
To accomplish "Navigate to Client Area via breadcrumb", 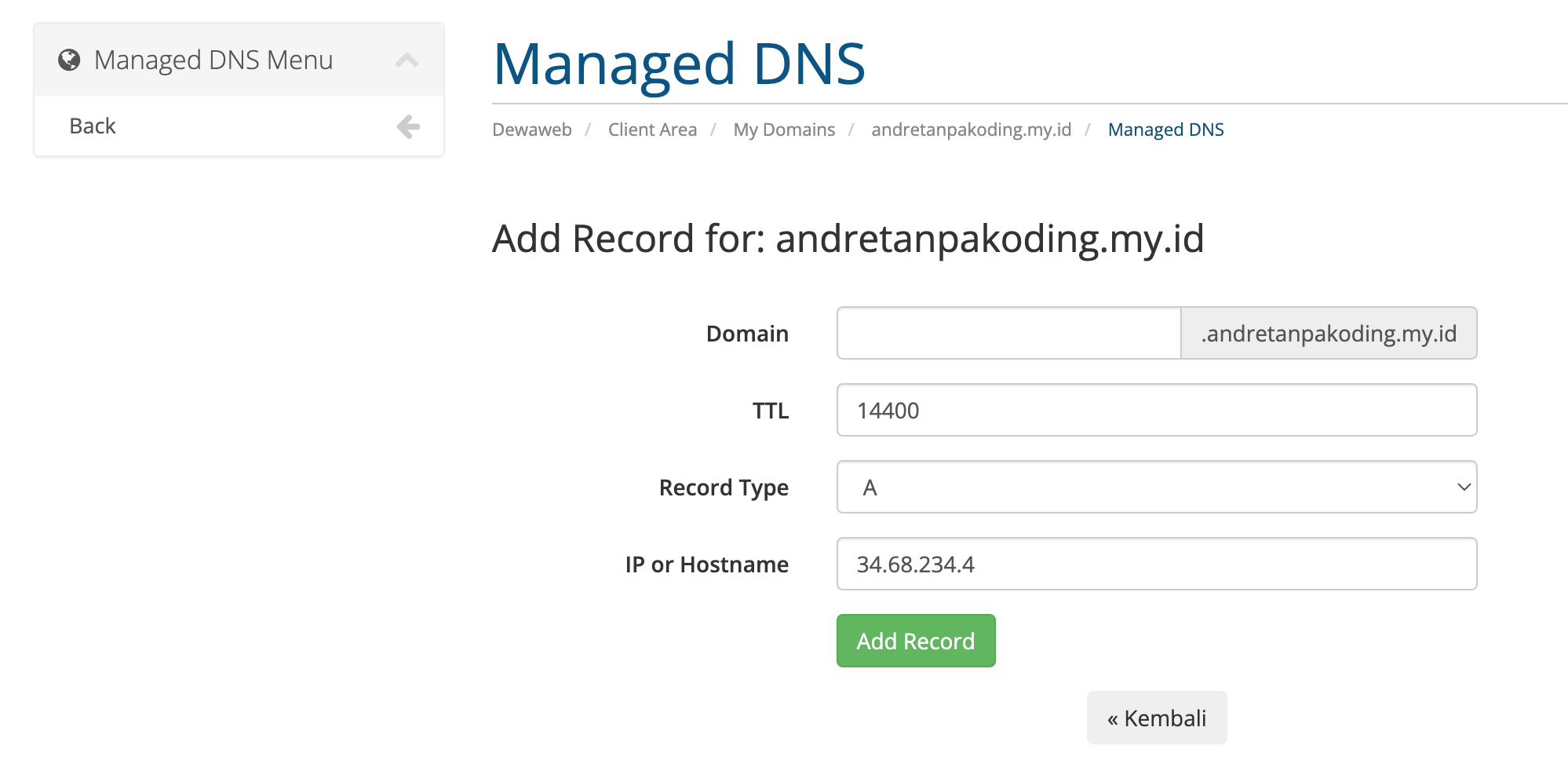I will point(652,129).
